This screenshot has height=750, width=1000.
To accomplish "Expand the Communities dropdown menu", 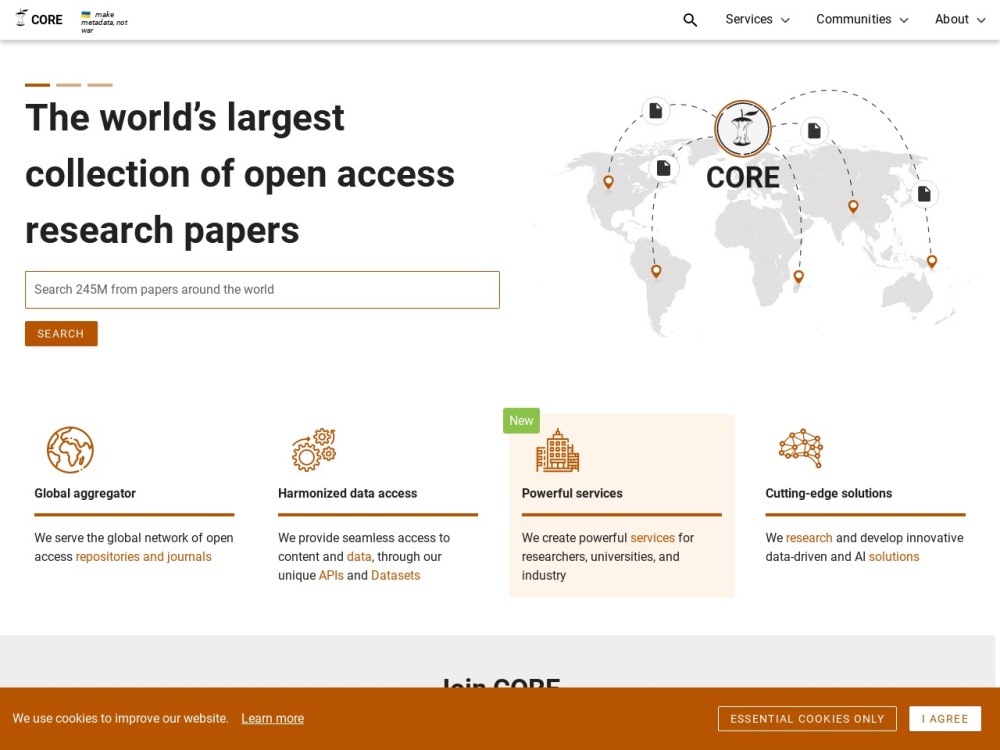I will pyautogui.click(x=862, y=20).
